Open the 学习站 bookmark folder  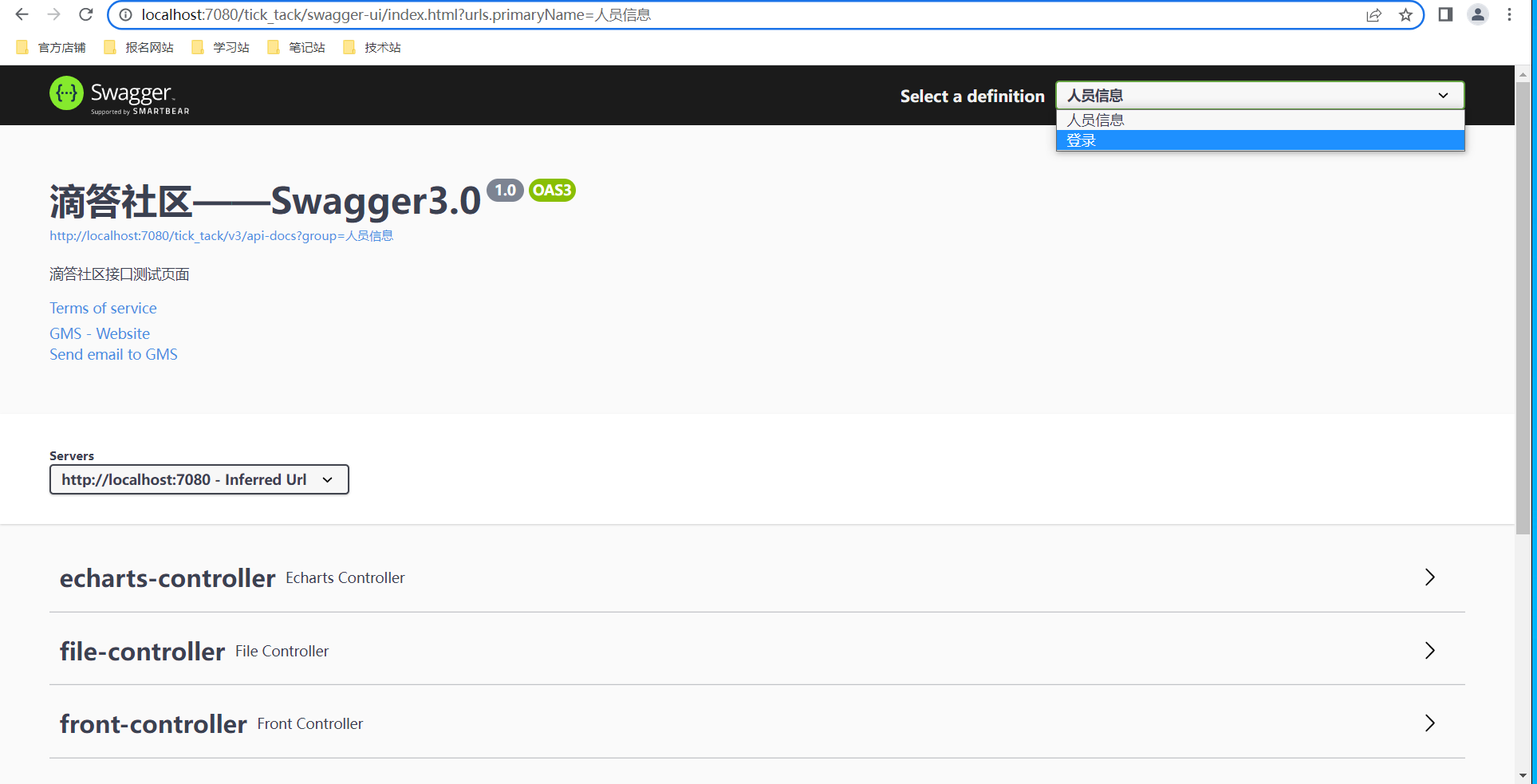pos(221,48)
